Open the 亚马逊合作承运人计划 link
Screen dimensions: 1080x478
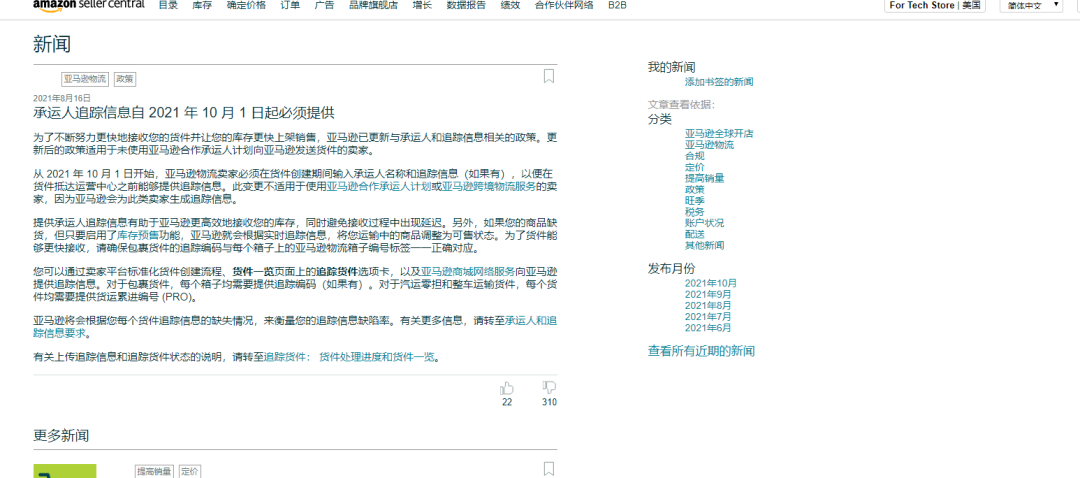(x=379, y=186)
